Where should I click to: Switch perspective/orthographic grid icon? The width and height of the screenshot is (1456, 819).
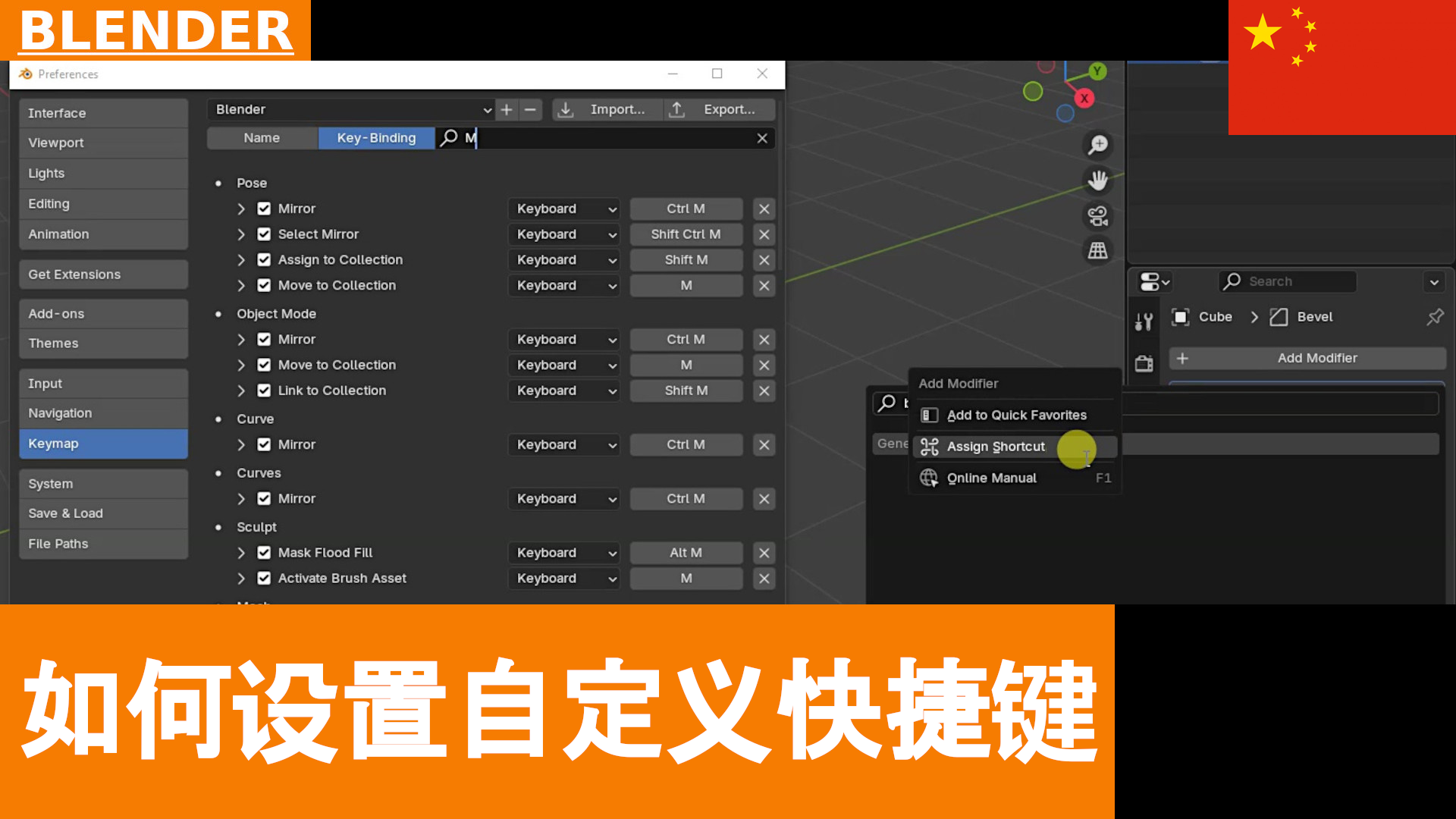pyautogui.click(x=1097, y=250)
